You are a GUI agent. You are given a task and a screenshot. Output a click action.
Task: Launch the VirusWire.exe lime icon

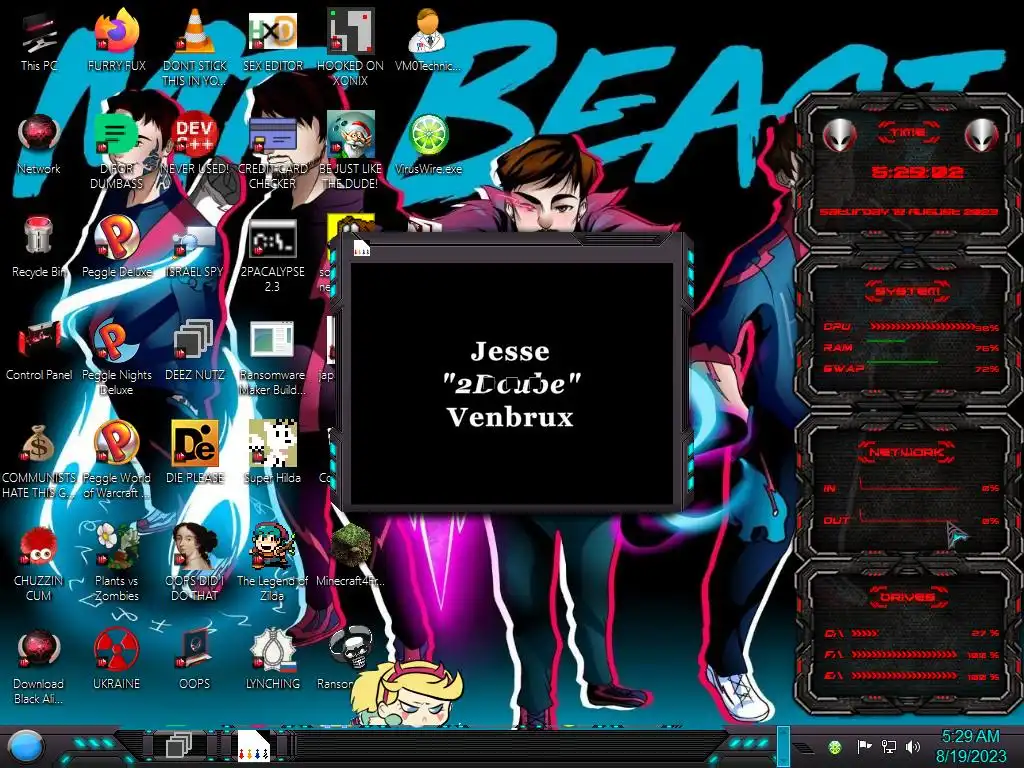(428, 135)
